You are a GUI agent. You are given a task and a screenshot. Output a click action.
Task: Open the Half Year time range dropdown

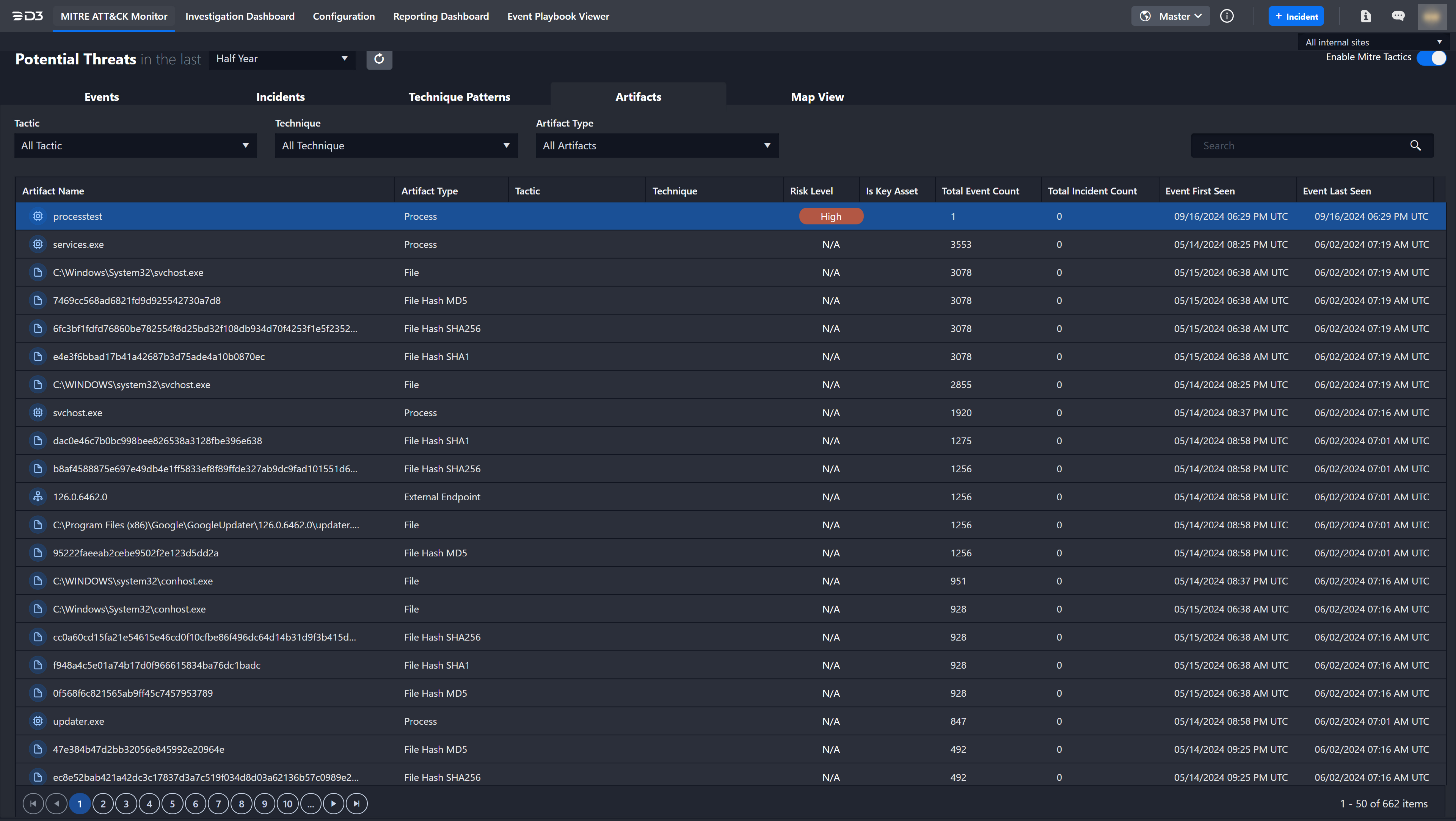(x=282, y=59)
